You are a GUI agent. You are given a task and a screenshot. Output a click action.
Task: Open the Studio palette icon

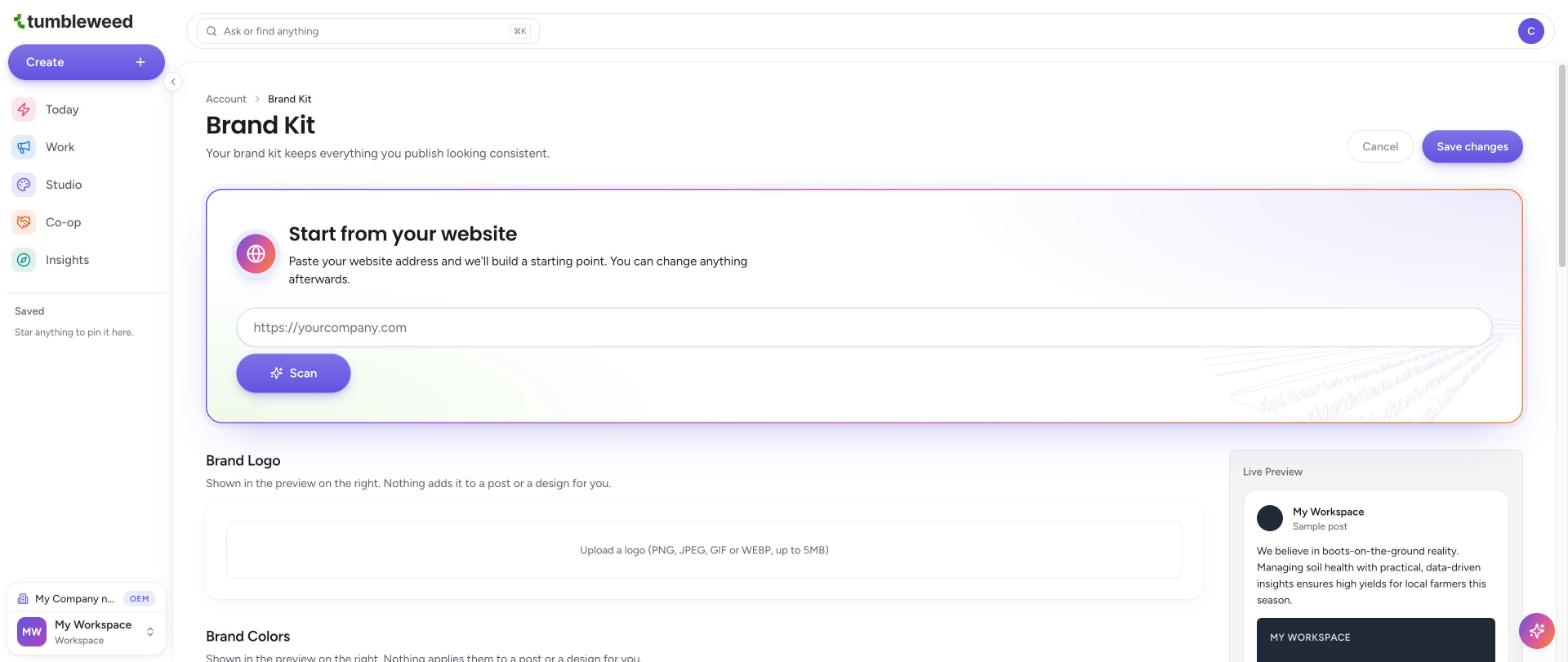(24, 185)
